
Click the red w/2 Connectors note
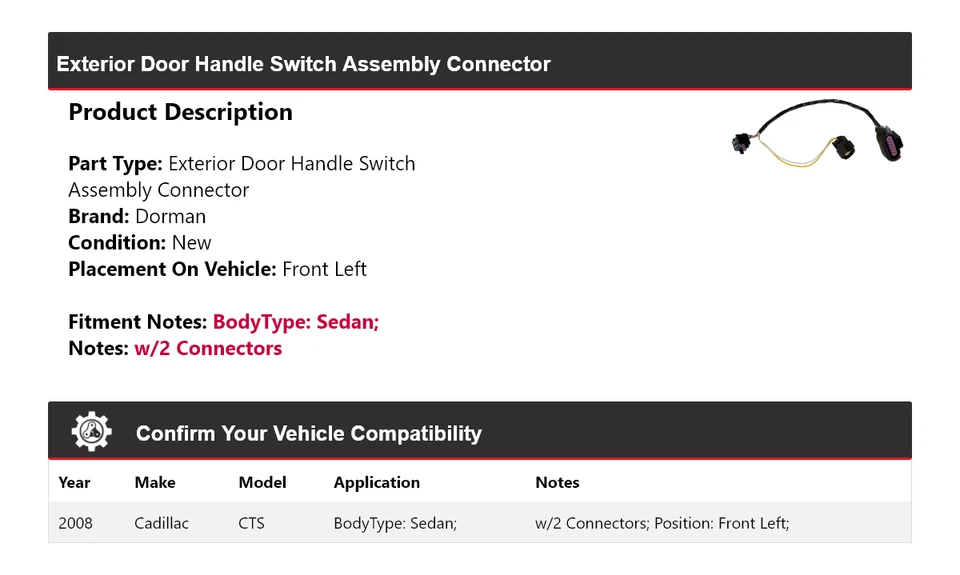click(x=208, y=348)
